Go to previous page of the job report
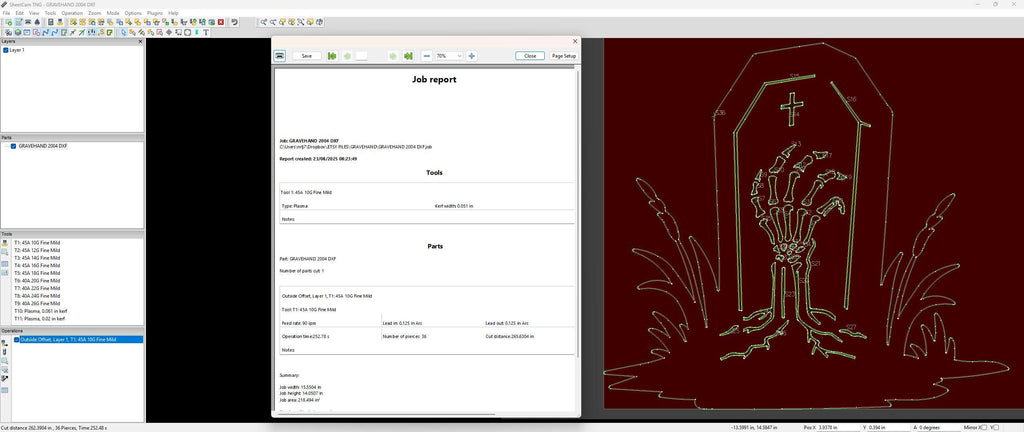The image size is (1024, 432). [x=347, y=56]
